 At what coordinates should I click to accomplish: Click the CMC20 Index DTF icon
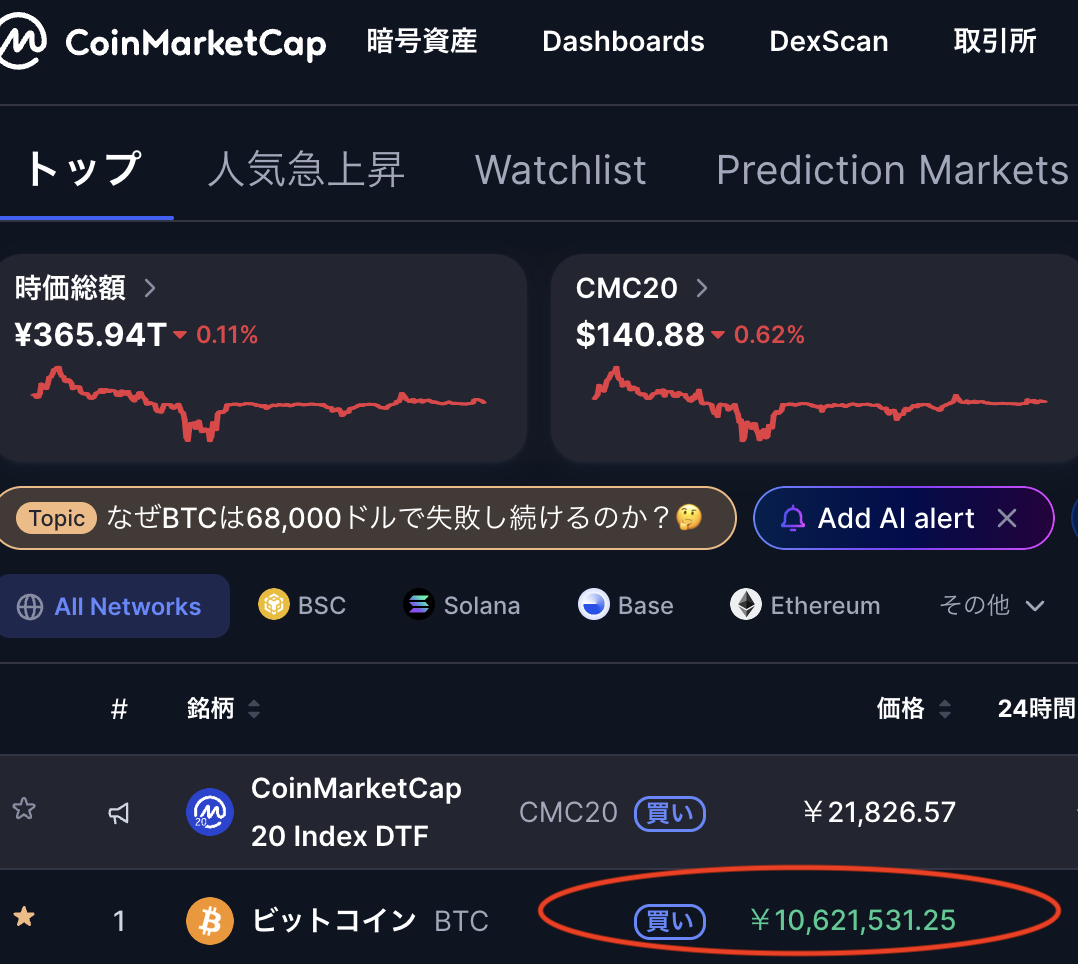point(210,812)
